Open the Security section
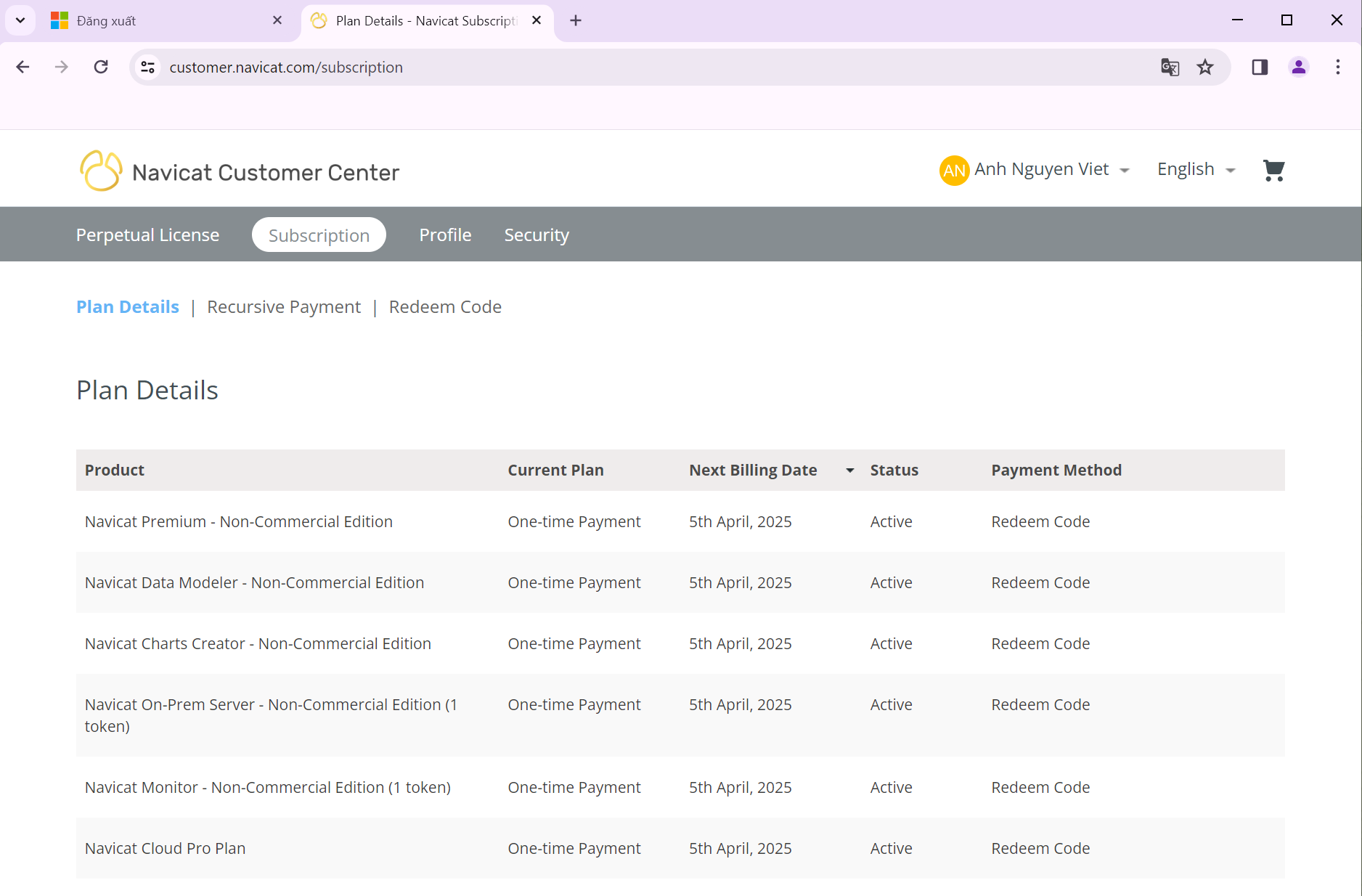 pos(537,235)
